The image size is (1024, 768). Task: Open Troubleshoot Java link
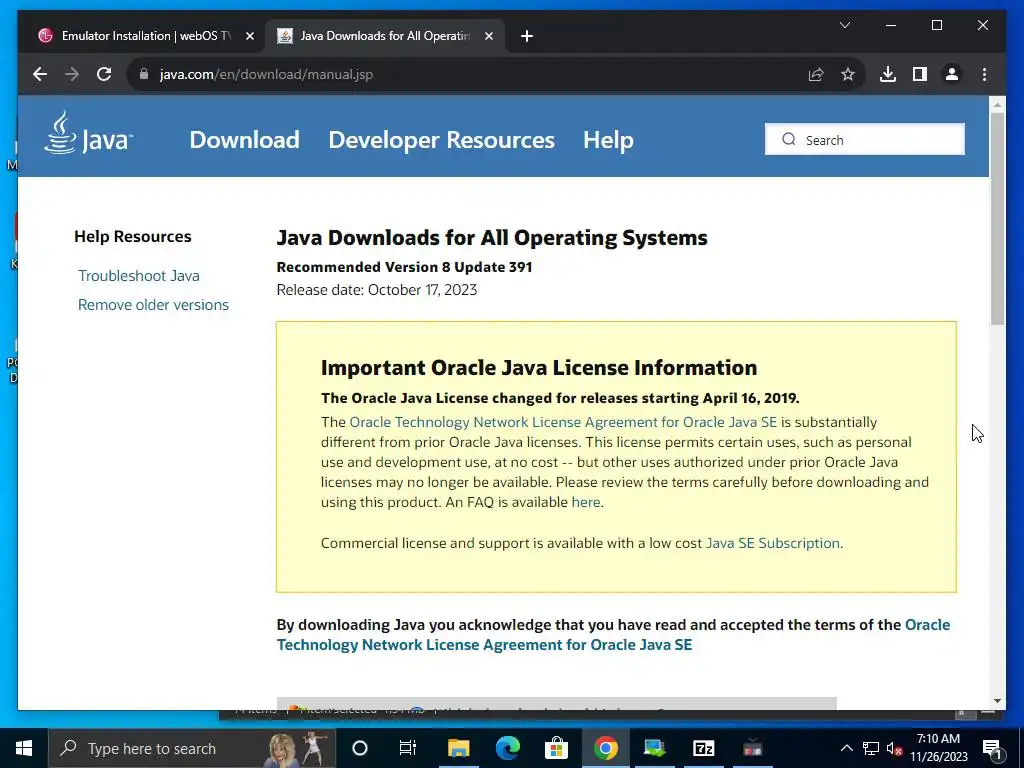139,276
